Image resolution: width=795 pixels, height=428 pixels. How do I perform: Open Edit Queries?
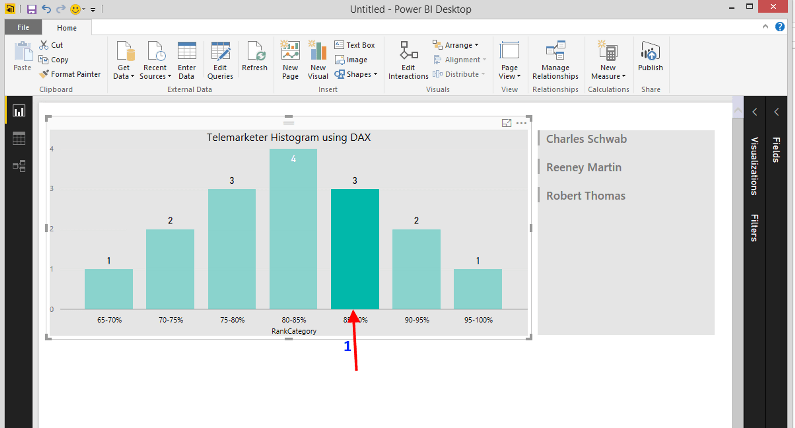click(220, 52)
